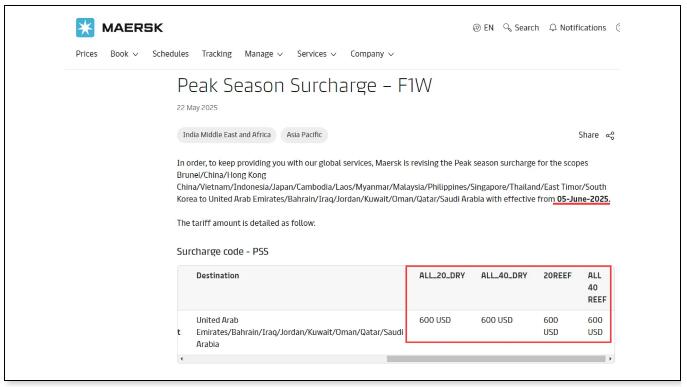
Task: Click the Notifications bell icon
Action: pos(553,28)
